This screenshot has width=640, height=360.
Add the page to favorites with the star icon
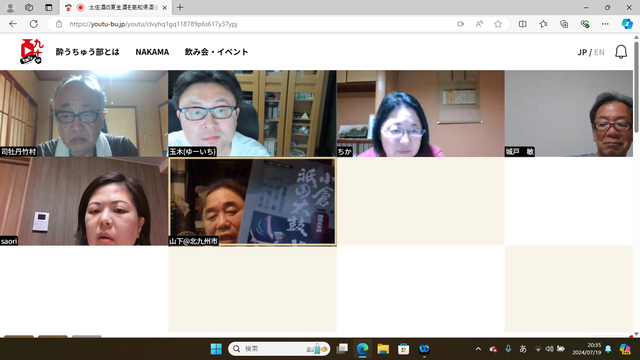click(498, 24)
